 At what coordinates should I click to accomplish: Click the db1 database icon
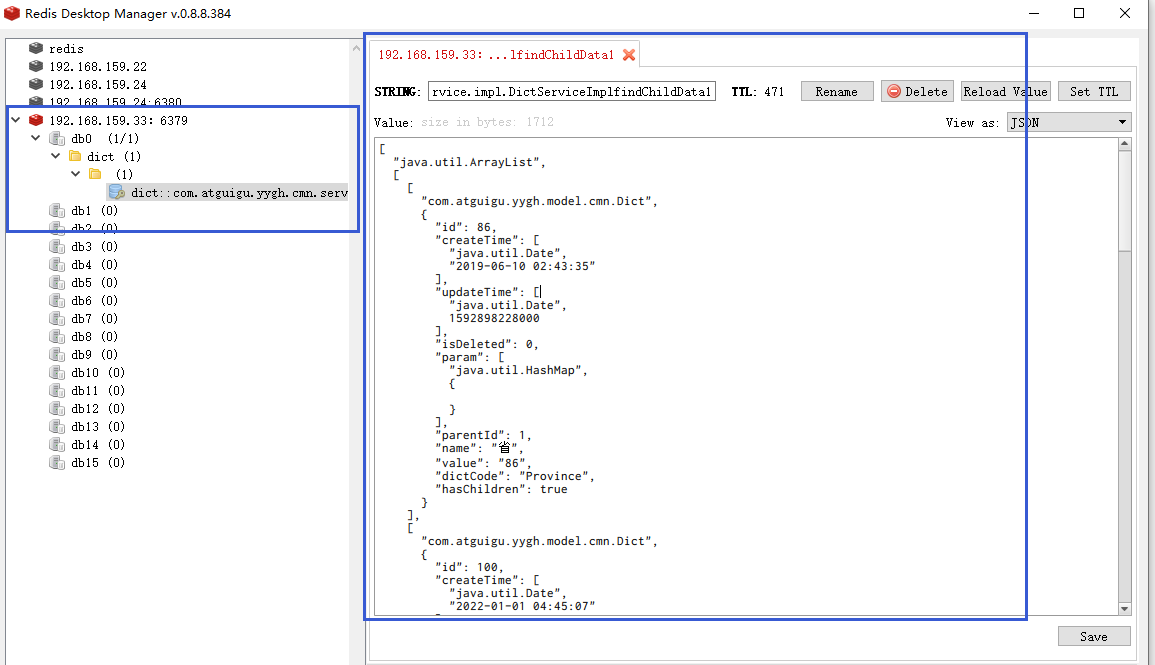click(57, 211)
